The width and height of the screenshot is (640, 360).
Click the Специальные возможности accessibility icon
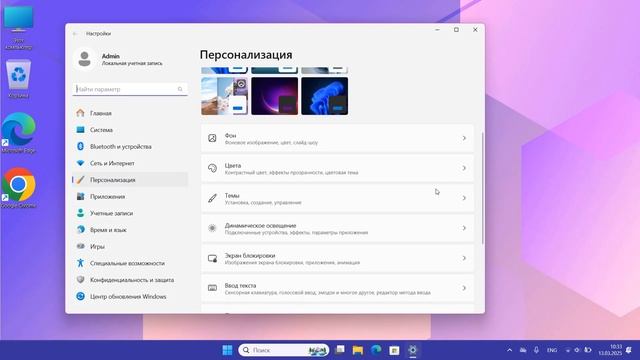tap(80, 263)
